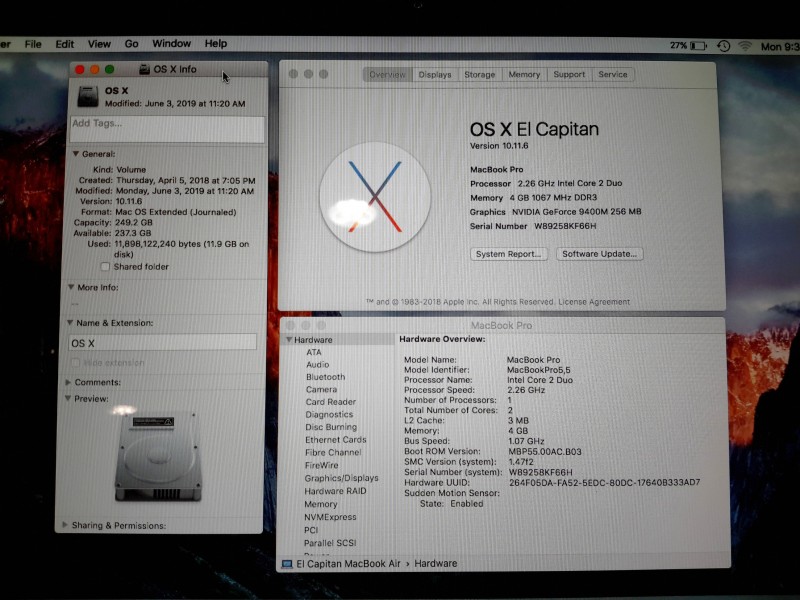
Task: Expand the Comments section
Action: [x=68, y=382]
